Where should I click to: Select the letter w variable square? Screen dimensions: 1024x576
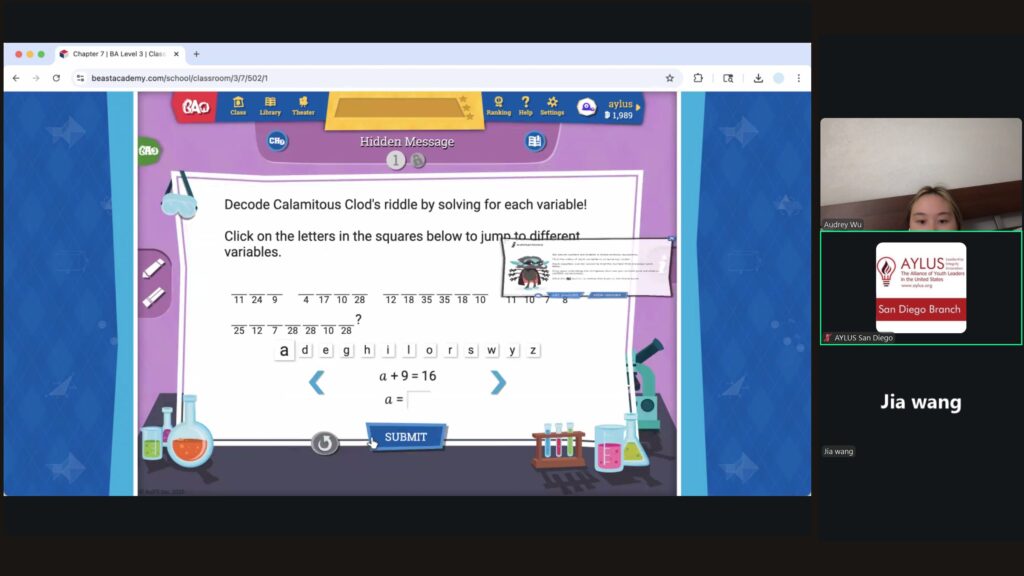[492, 350]
